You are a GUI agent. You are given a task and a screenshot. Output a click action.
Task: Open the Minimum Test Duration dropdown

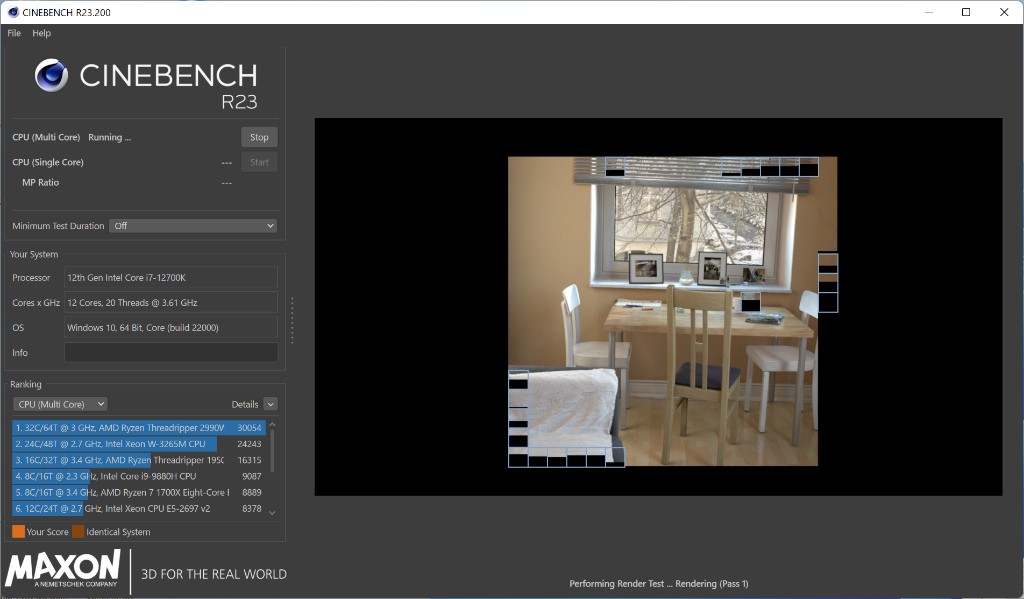coord(192,226)
